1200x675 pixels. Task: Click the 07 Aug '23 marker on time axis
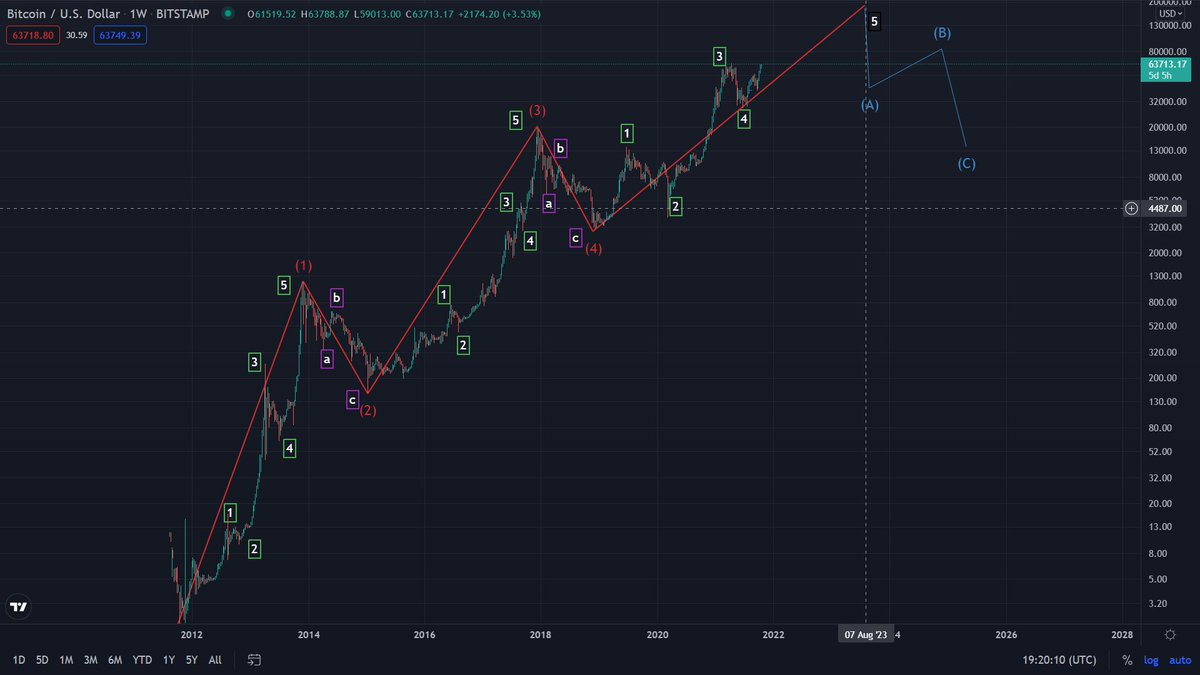(x=864, y=634)
